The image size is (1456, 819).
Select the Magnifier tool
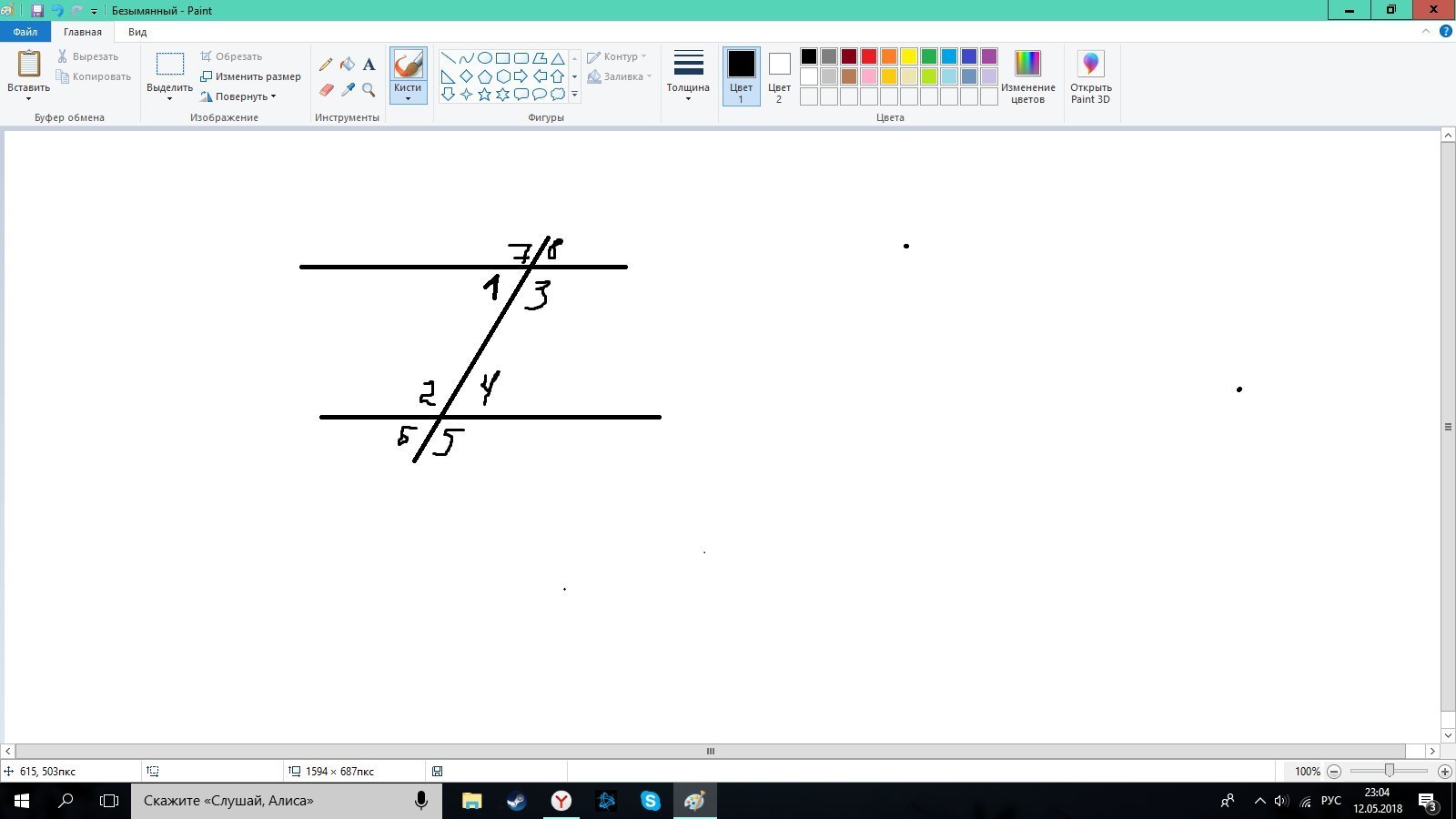coord(369,89)
